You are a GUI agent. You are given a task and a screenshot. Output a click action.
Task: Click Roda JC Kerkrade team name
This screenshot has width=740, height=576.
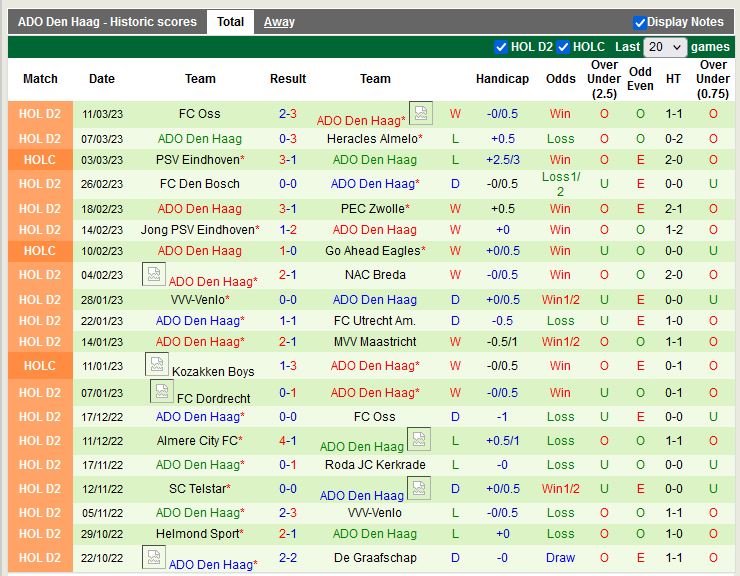375,465
